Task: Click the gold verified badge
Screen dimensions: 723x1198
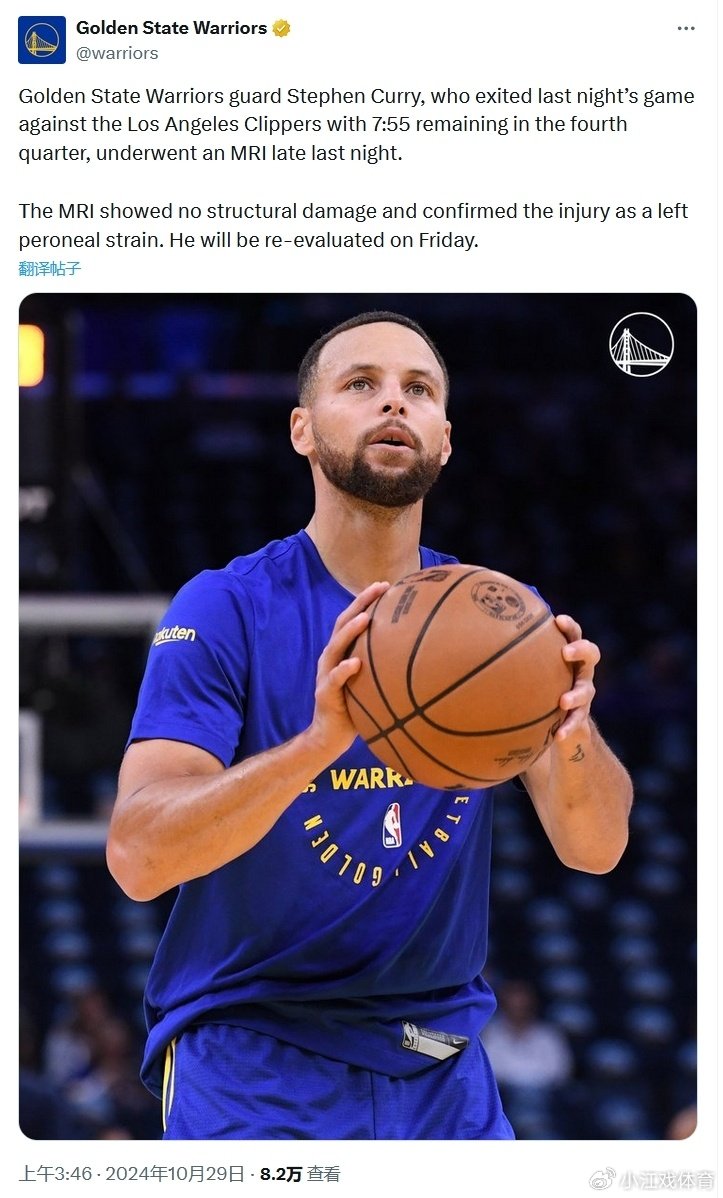Action: click(281, 29)
